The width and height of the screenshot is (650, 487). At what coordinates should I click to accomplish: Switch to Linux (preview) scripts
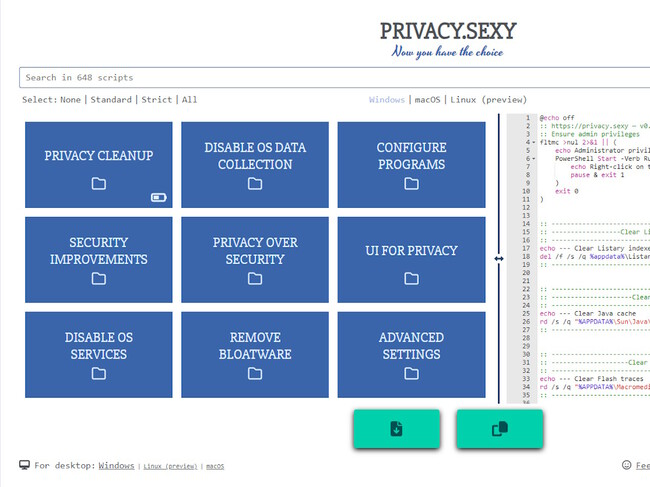tap(488, 100)
